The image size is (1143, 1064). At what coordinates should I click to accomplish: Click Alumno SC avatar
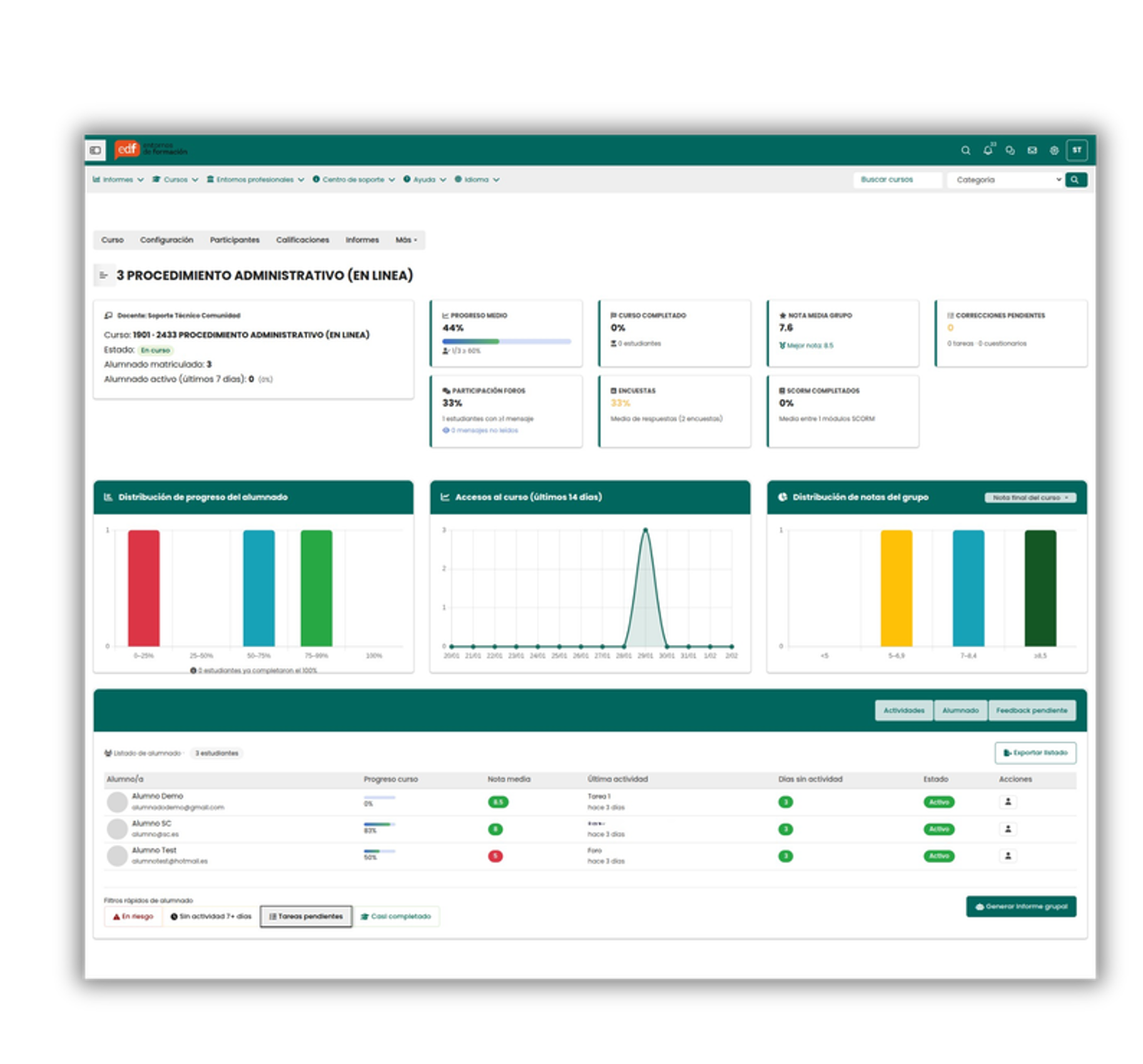(117, 829)
